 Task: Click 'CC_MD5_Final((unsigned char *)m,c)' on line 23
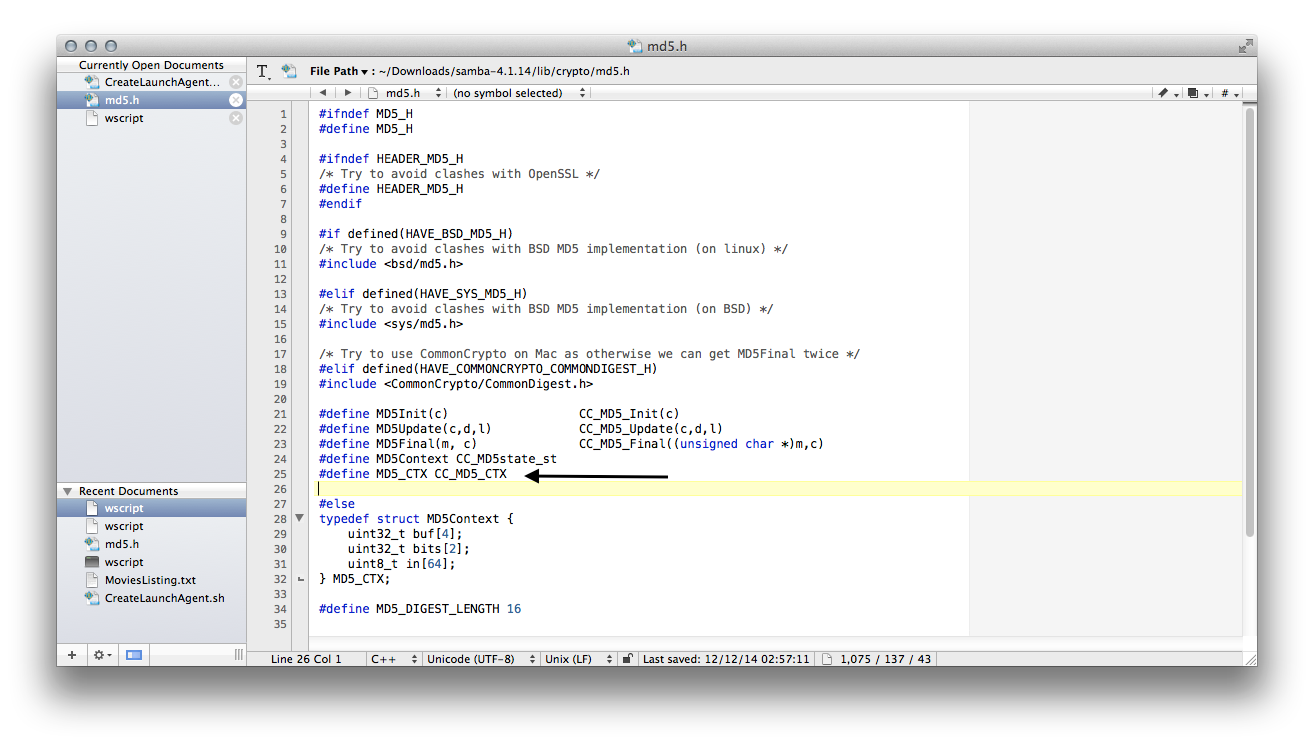[x=701, y=444]
